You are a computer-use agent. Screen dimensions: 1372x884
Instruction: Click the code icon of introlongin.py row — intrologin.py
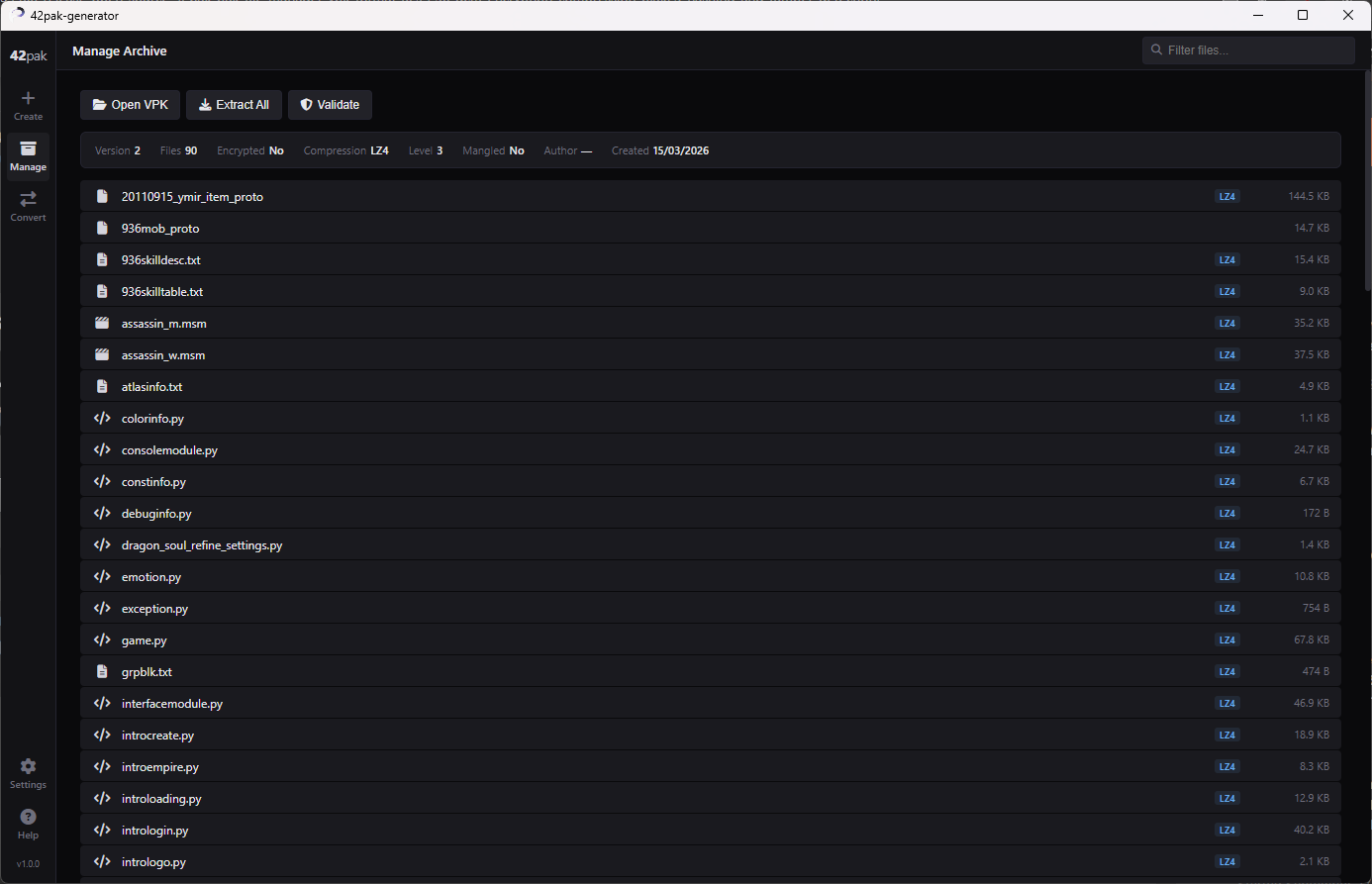102,830
